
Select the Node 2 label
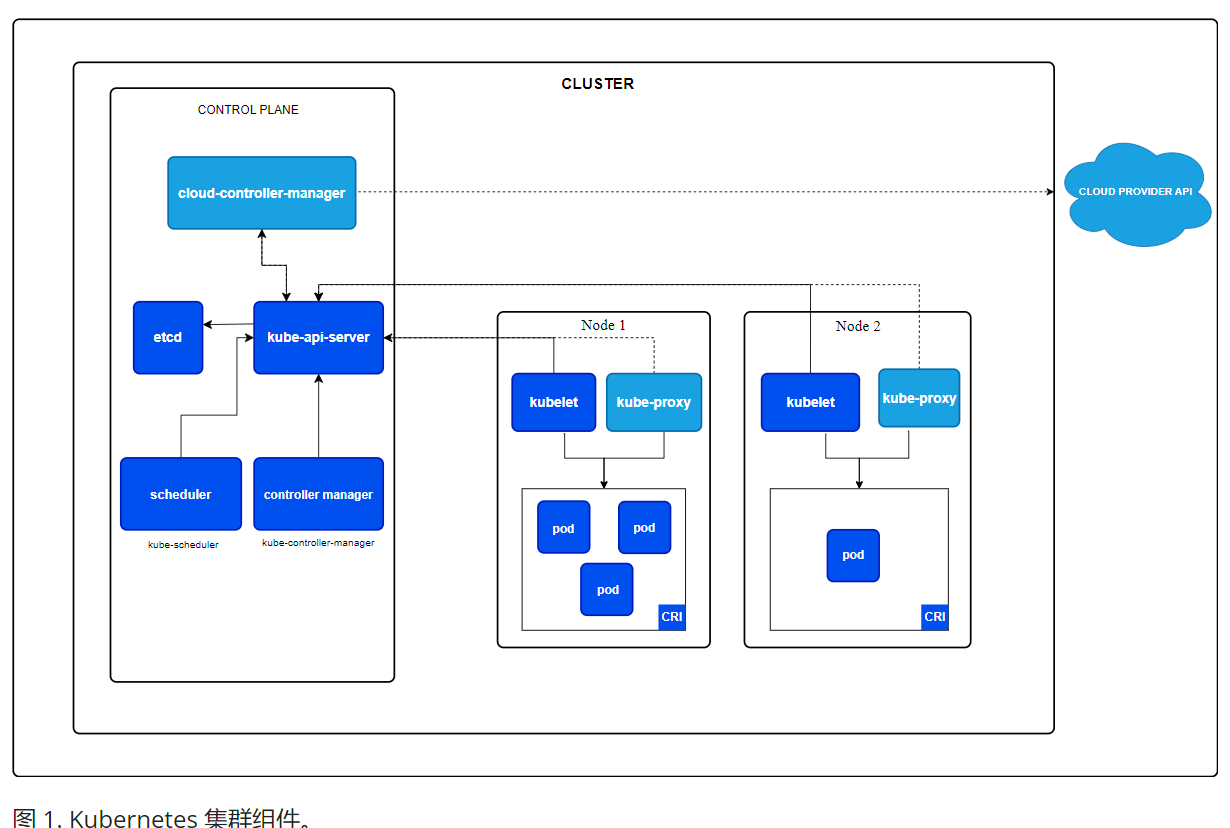point(858,326)
